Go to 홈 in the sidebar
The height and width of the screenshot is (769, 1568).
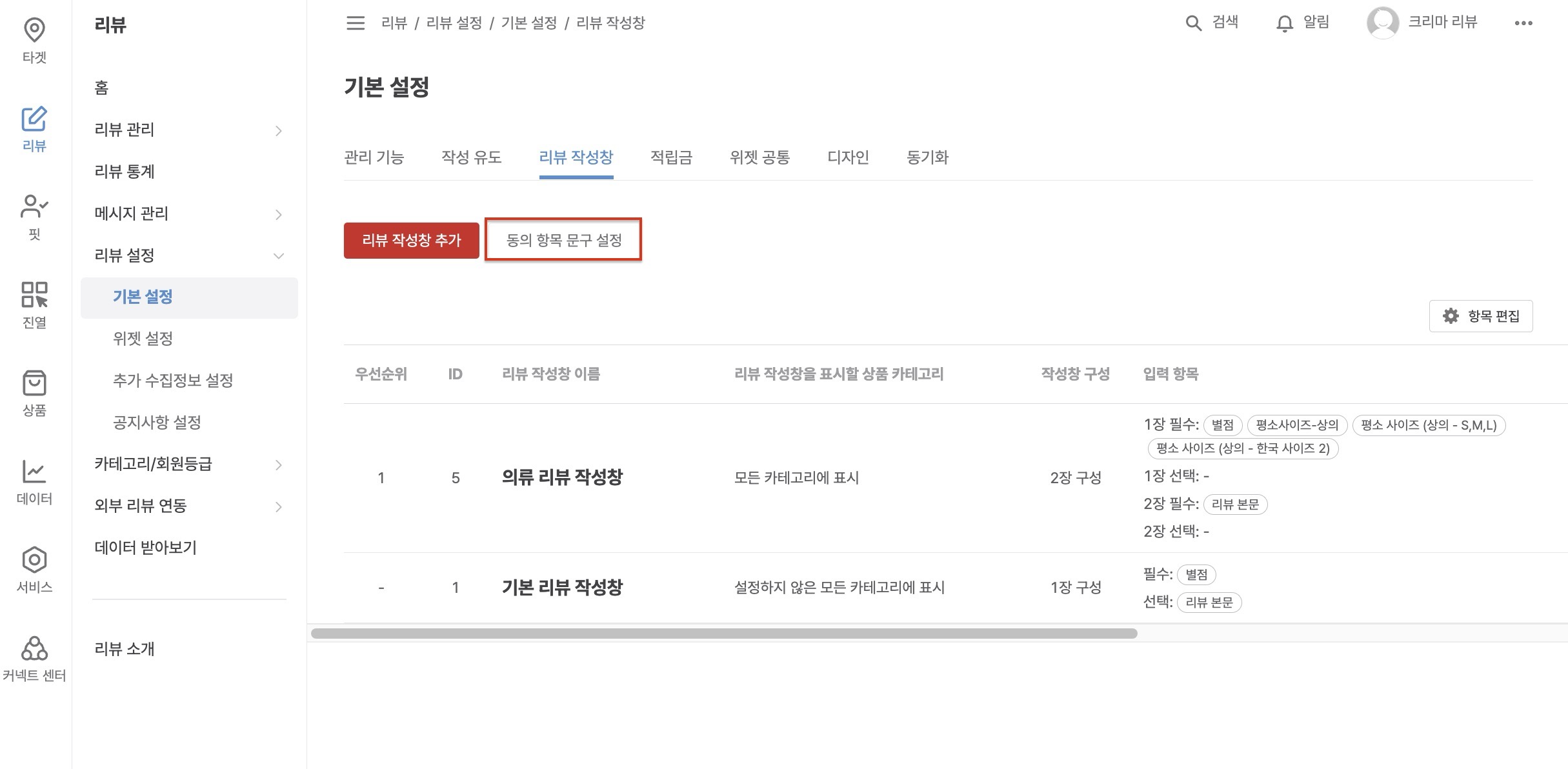coord(102,88)
